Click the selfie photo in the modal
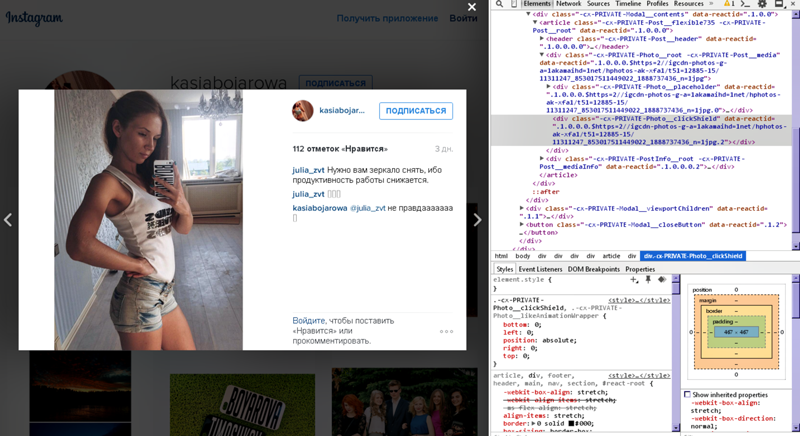 tap(148, 220)
